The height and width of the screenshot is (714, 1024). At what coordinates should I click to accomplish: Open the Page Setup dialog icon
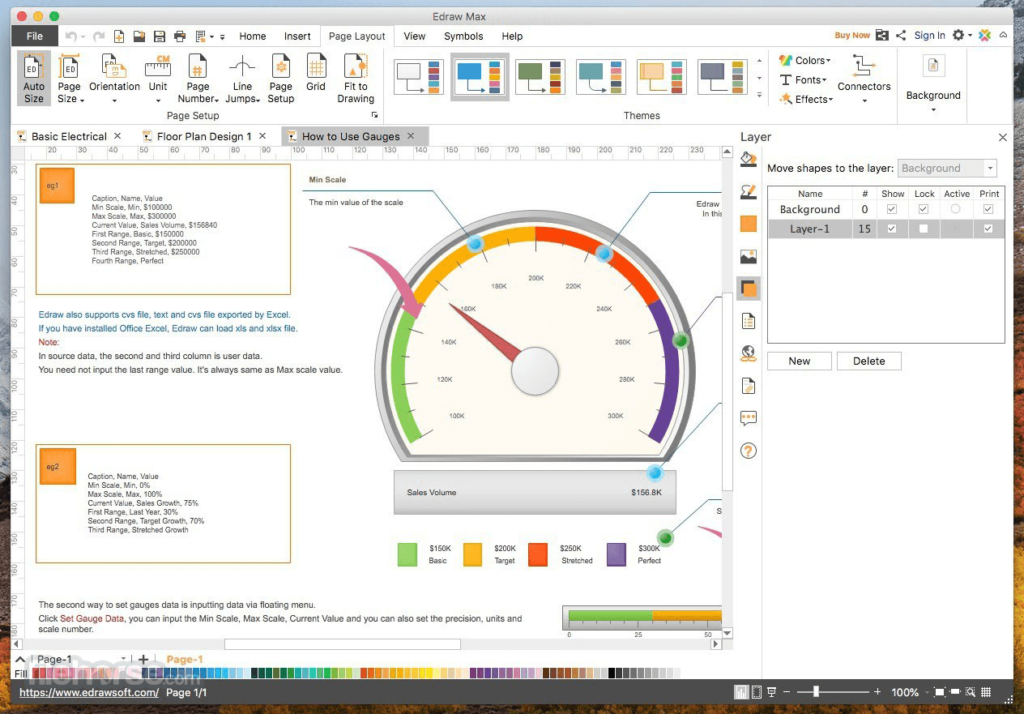pos(281,79)
